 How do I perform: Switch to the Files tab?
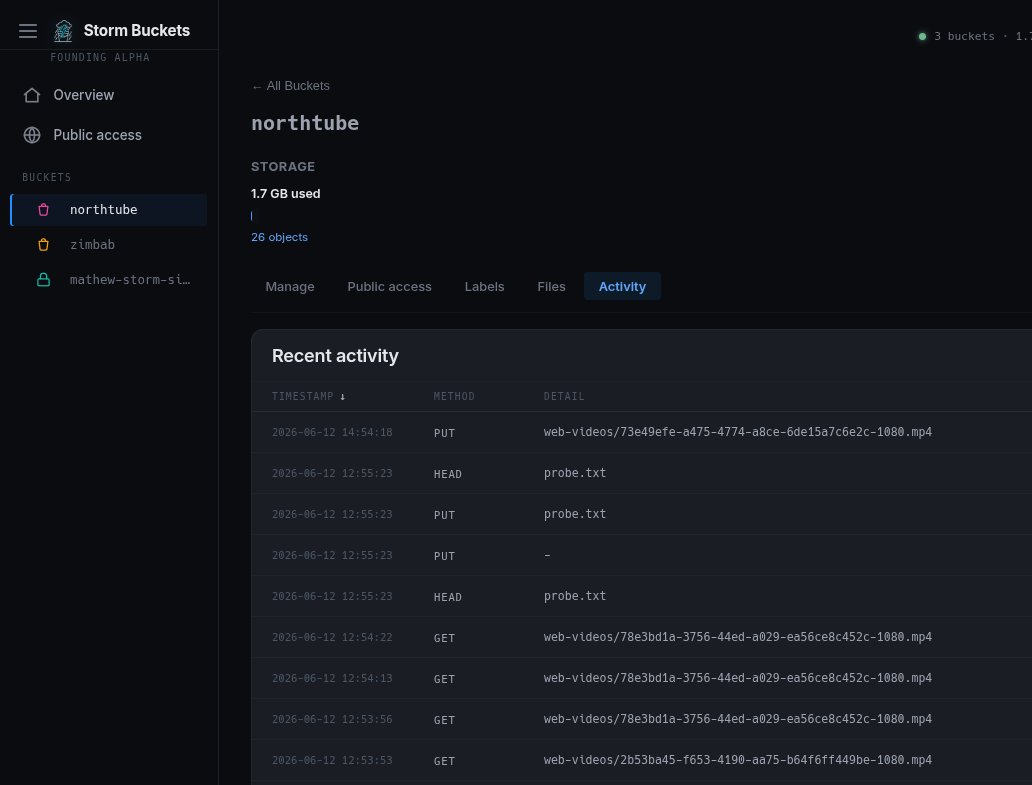tap(551, 287)
